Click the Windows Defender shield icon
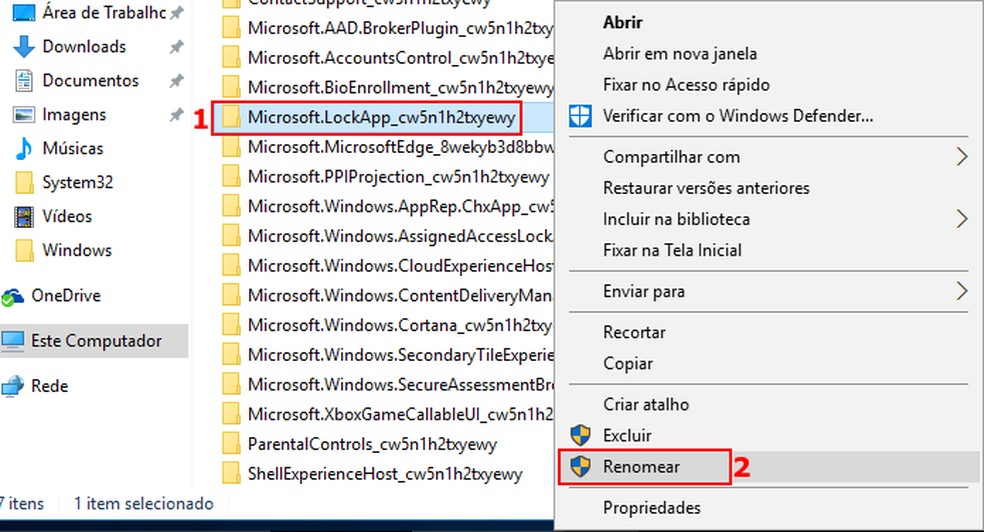The image size is (984, 532). [x=580, y=116]
